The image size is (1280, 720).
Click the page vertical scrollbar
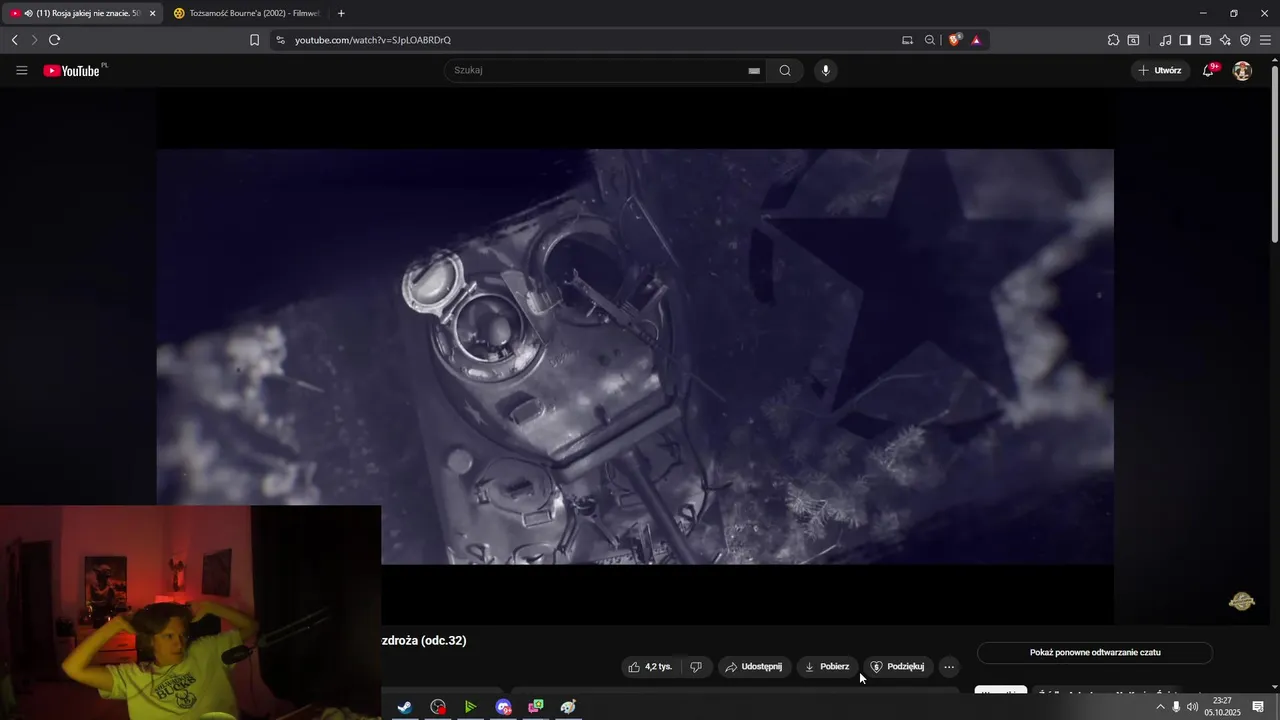click(1274, 155)
